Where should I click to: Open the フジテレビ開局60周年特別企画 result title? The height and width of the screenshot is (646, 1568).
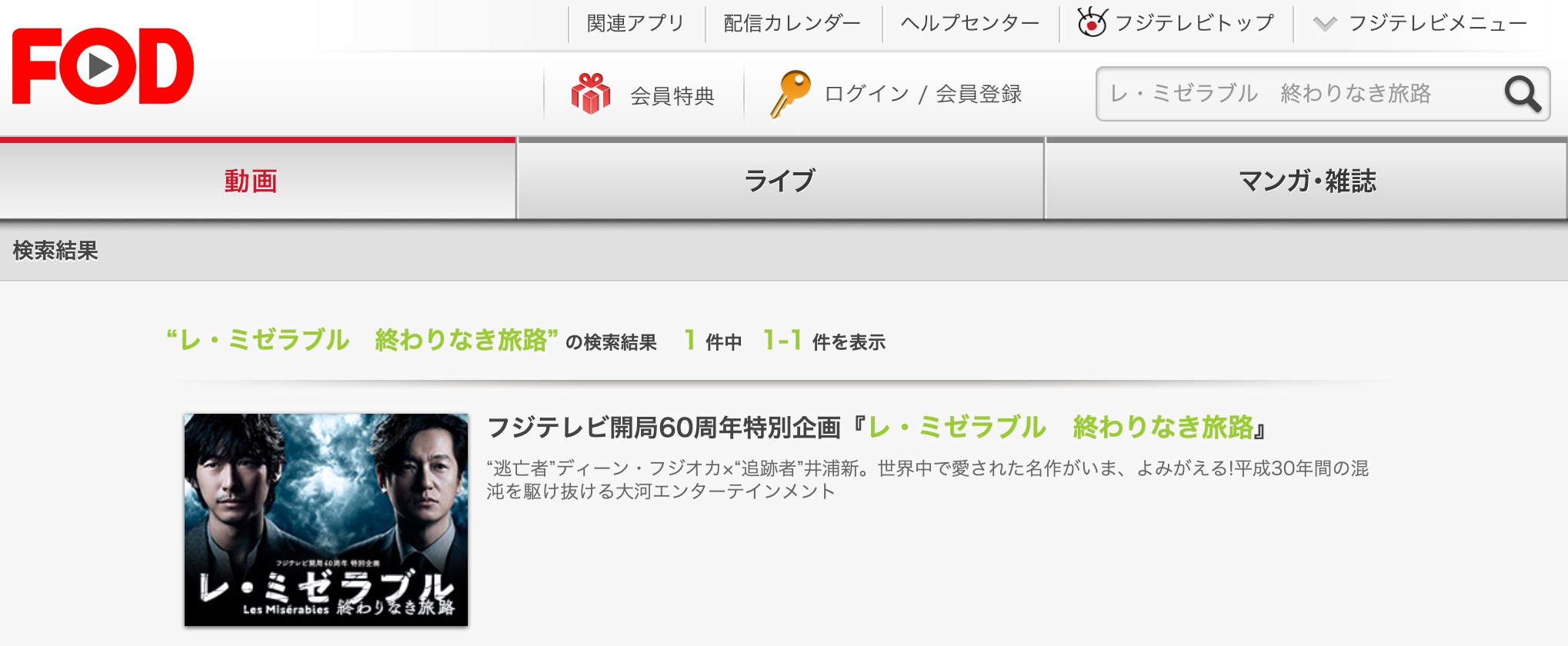pos(877,428)
